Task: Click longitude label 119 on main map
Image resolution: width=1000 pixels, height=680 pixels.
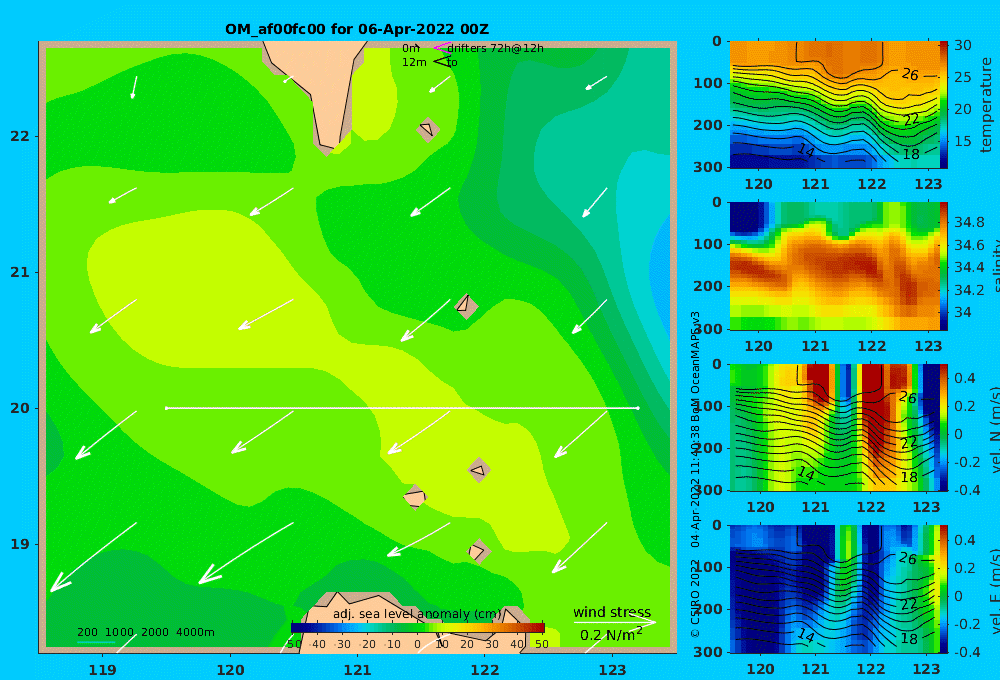Action: coord(103,670)
